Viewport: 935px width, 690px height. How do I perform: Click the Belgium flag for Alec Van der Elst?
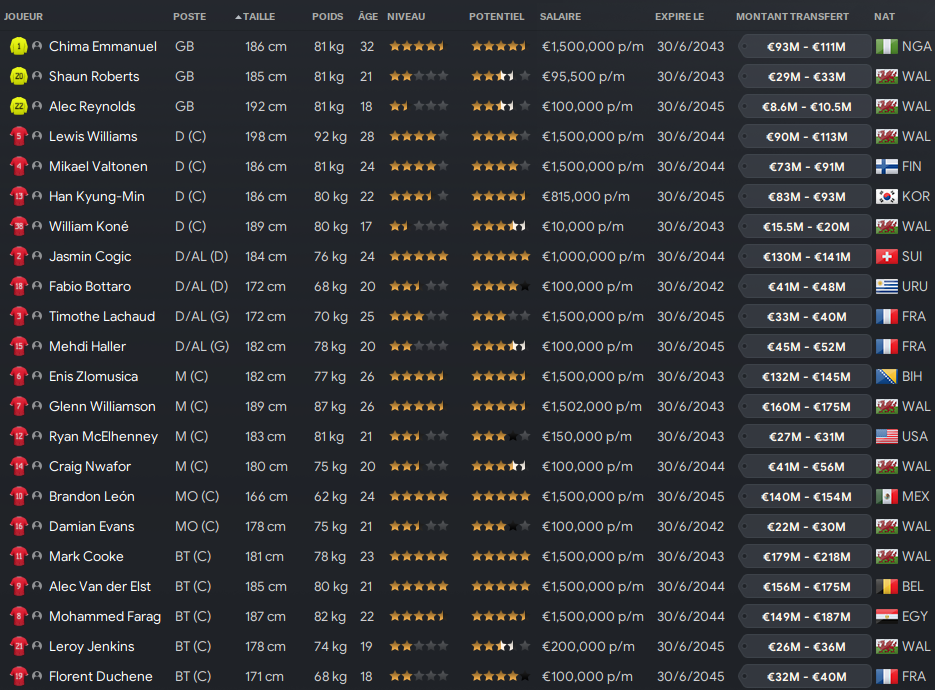887,586
